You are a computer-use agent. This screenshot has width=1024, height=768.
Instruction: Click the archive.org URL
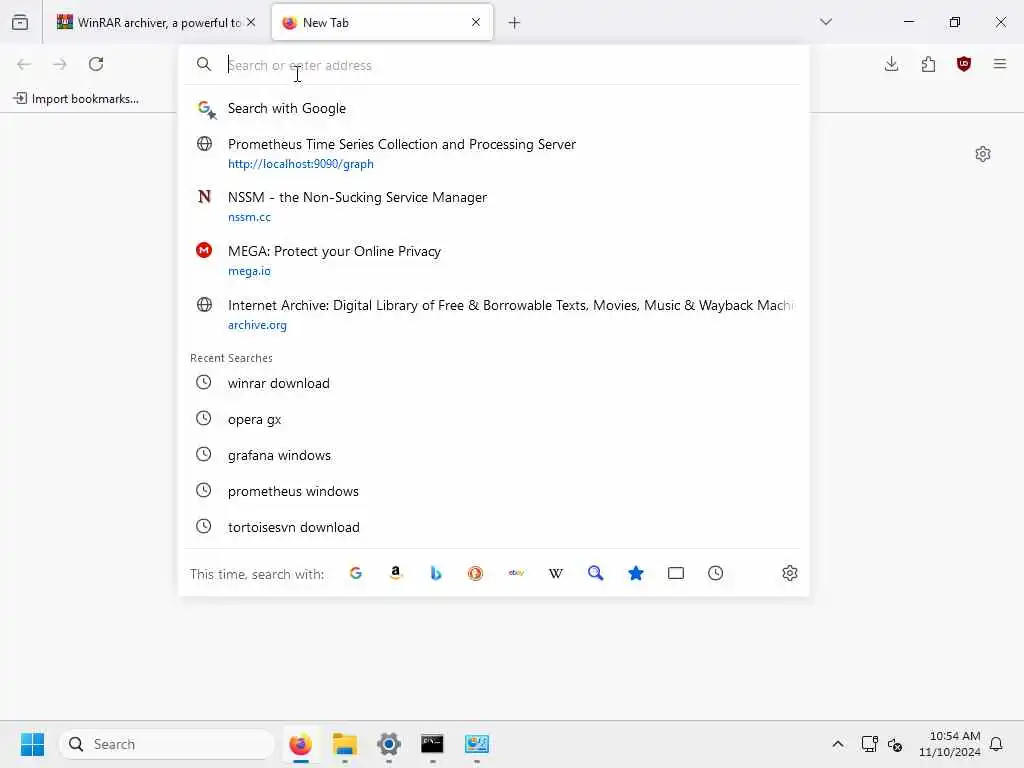point(257,325)
